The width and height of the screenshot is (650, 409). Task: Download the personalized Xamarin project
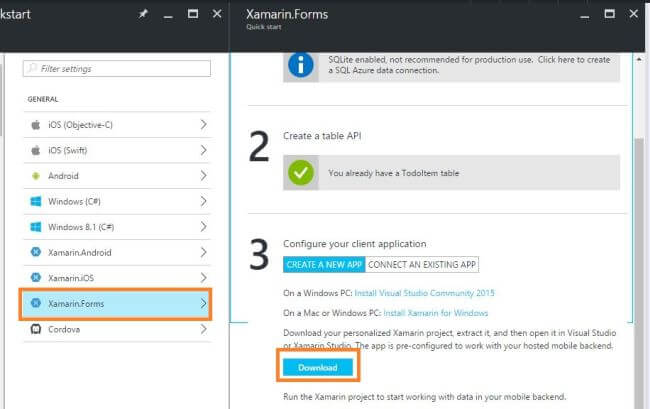pos(318,368)
